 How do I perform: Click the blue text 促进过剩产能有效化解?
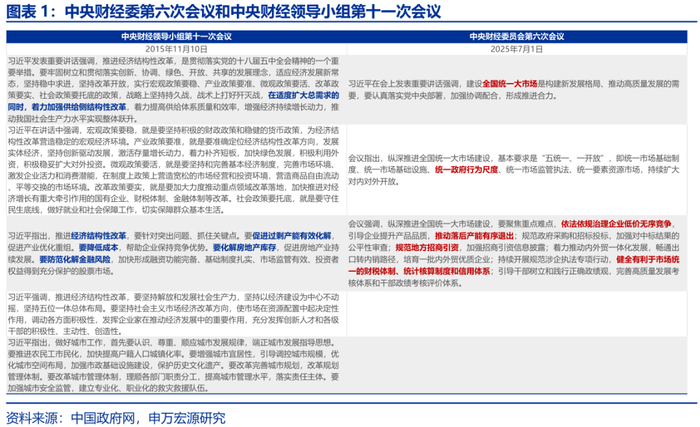point(292,236)
